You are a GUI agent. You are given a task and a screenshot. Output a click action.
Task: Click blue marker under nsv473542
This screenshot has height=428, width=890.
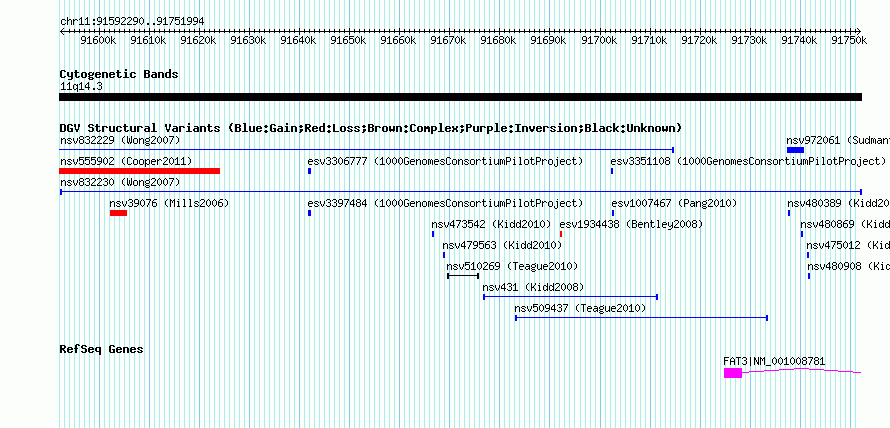[x=433, y=234]
